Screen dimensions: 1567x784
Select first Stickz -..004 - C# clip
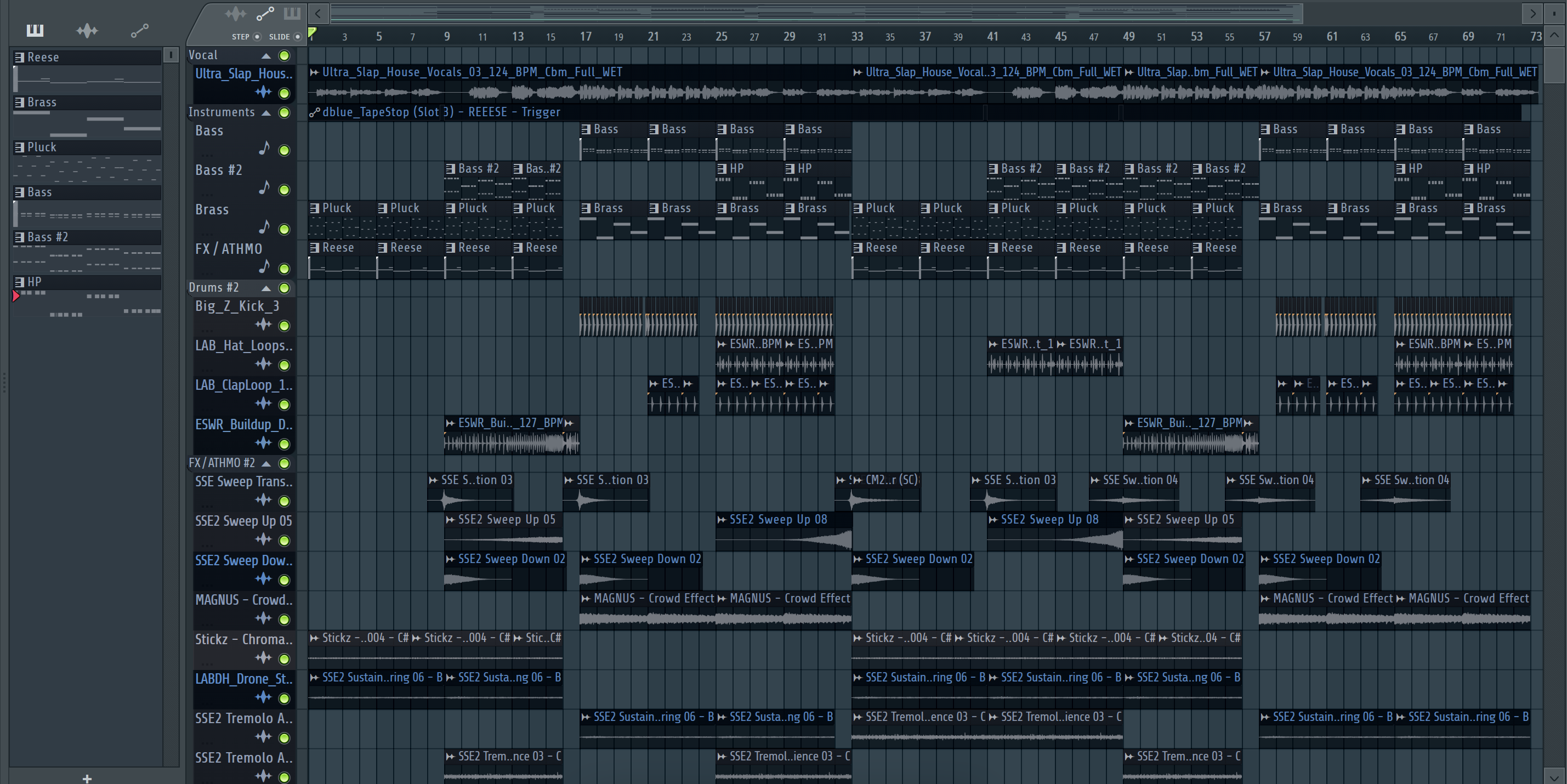point(359,649)
